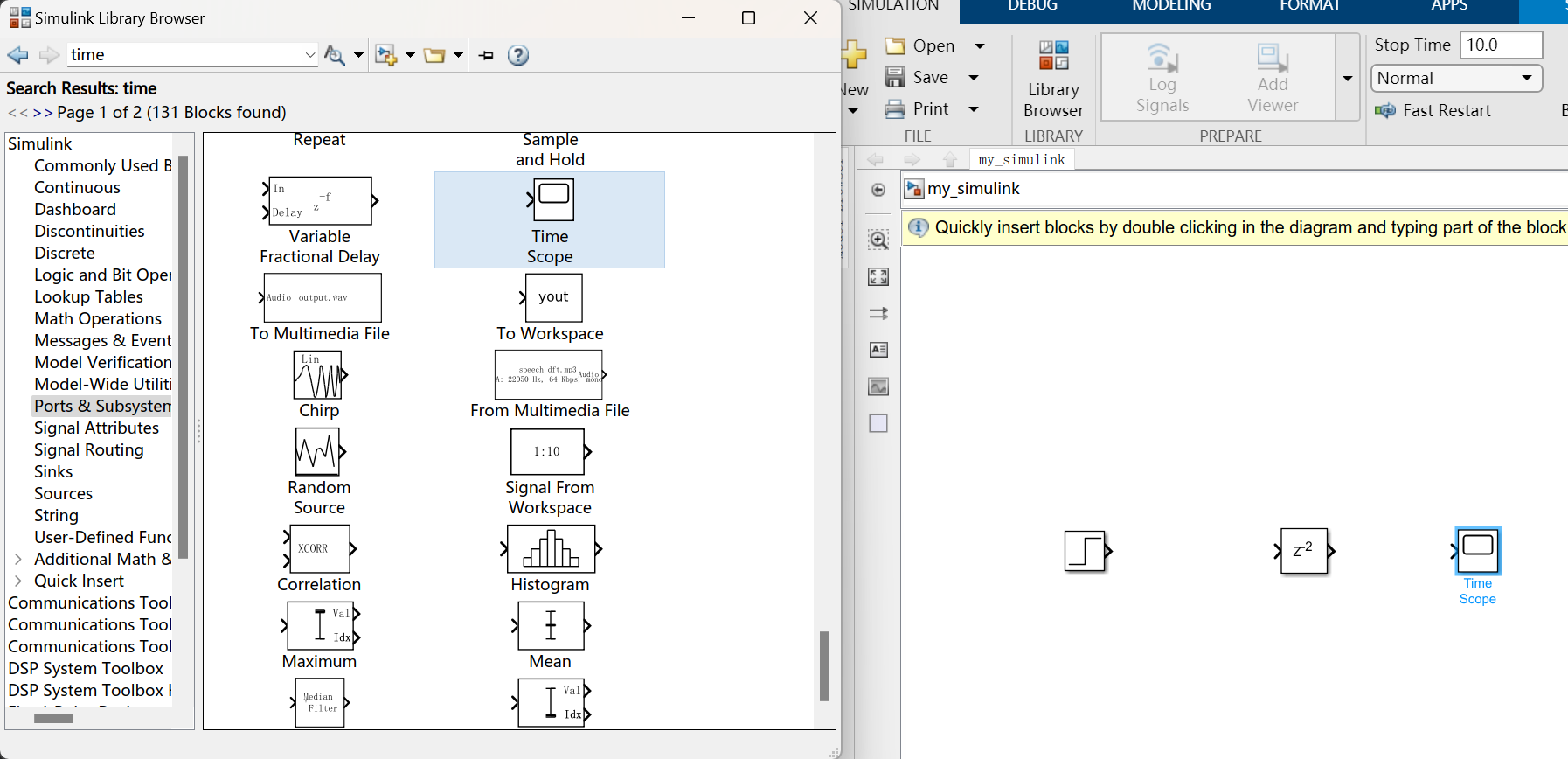Expand Additional Math & Discrete node
This screenshot has height=759, width=1568.
coord(18,559)
